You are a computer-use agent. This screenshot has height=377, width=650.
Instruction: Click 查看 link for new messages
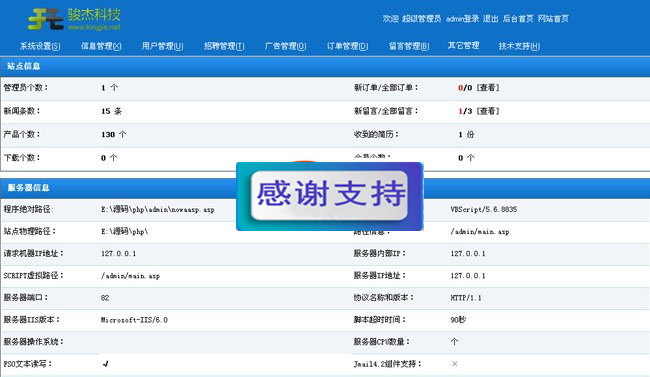coord(488,111)
